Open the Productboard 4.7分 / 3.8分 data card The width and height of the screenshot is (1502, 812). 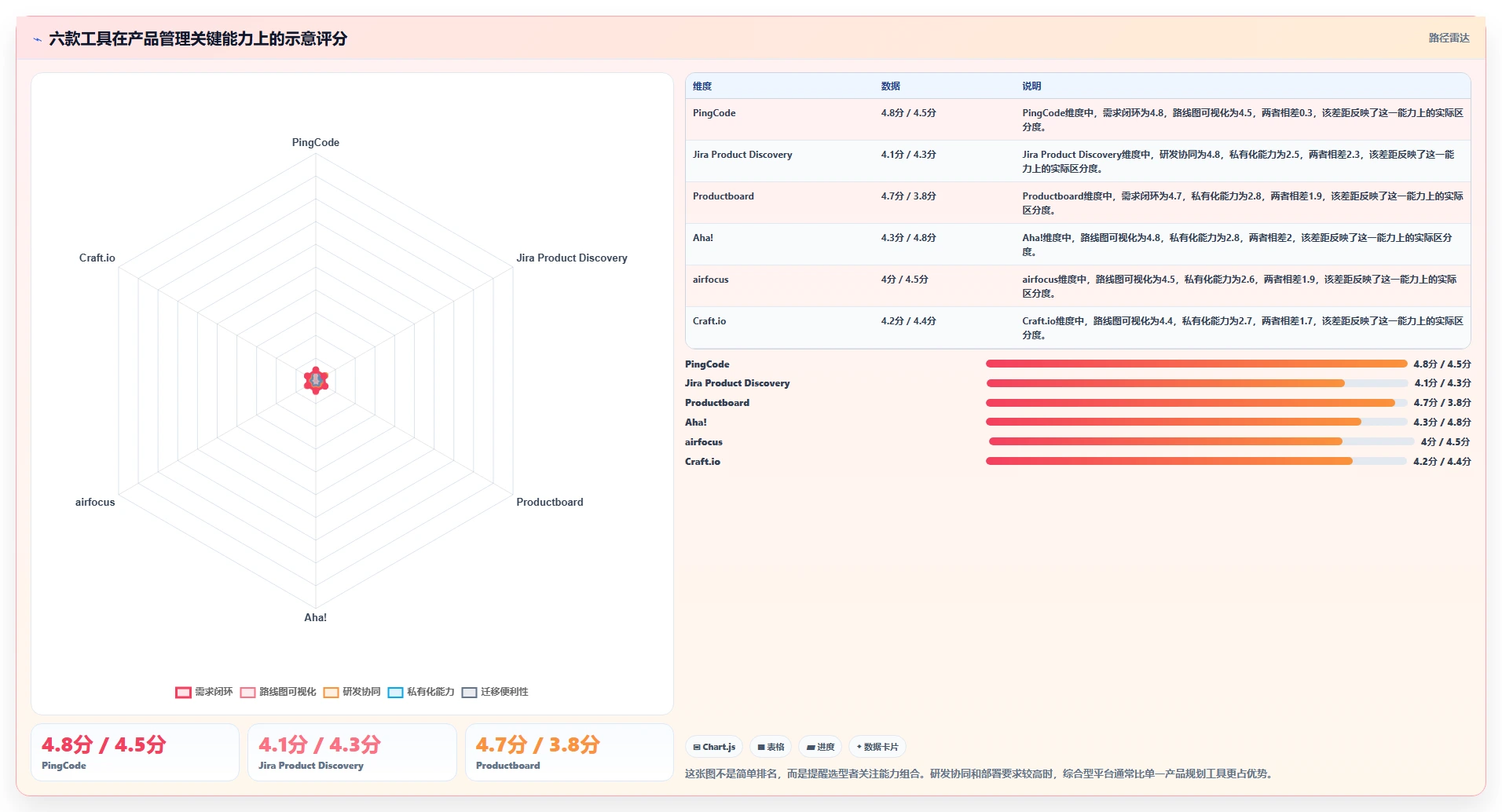coord(570,752)
